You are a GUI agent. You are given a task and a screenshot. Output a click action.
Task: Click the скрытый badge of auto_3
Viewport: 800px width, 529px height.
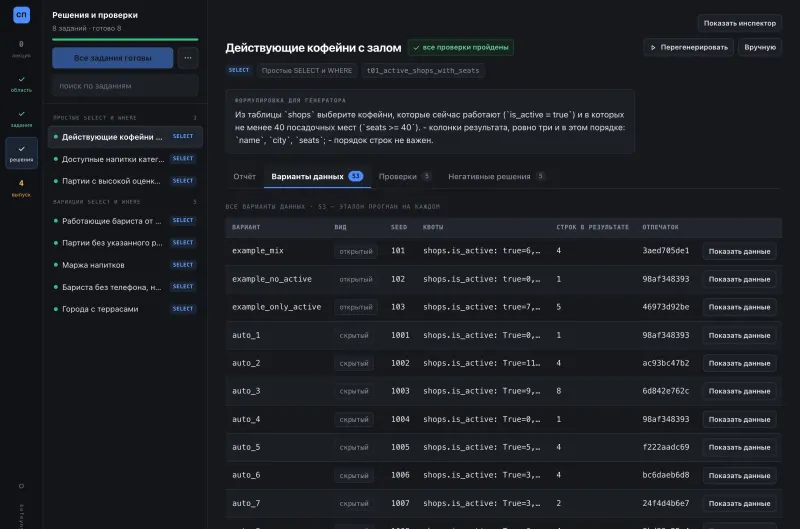tap(354, 391)
